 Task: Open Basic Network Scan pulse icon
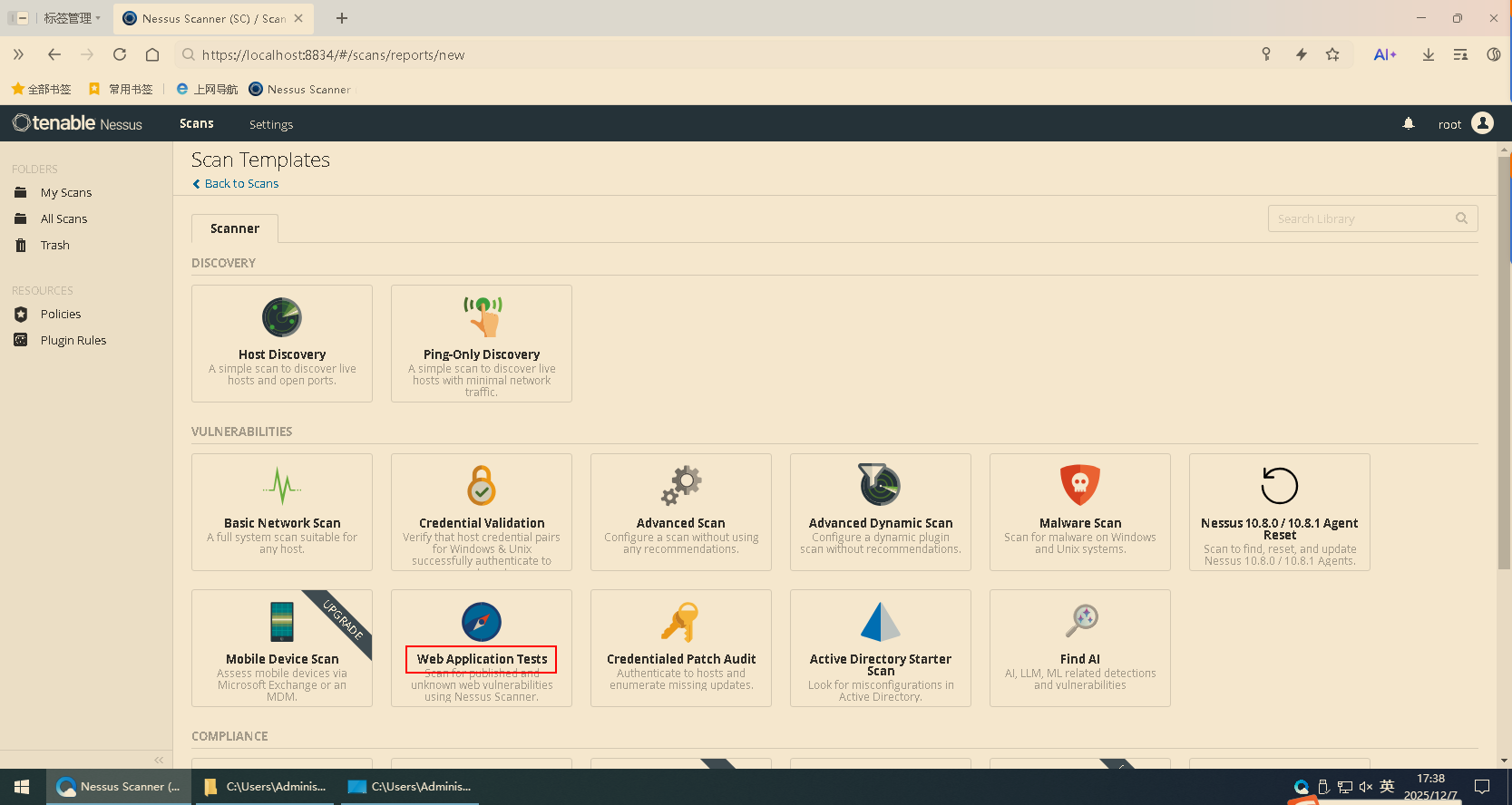coord(282,486)
